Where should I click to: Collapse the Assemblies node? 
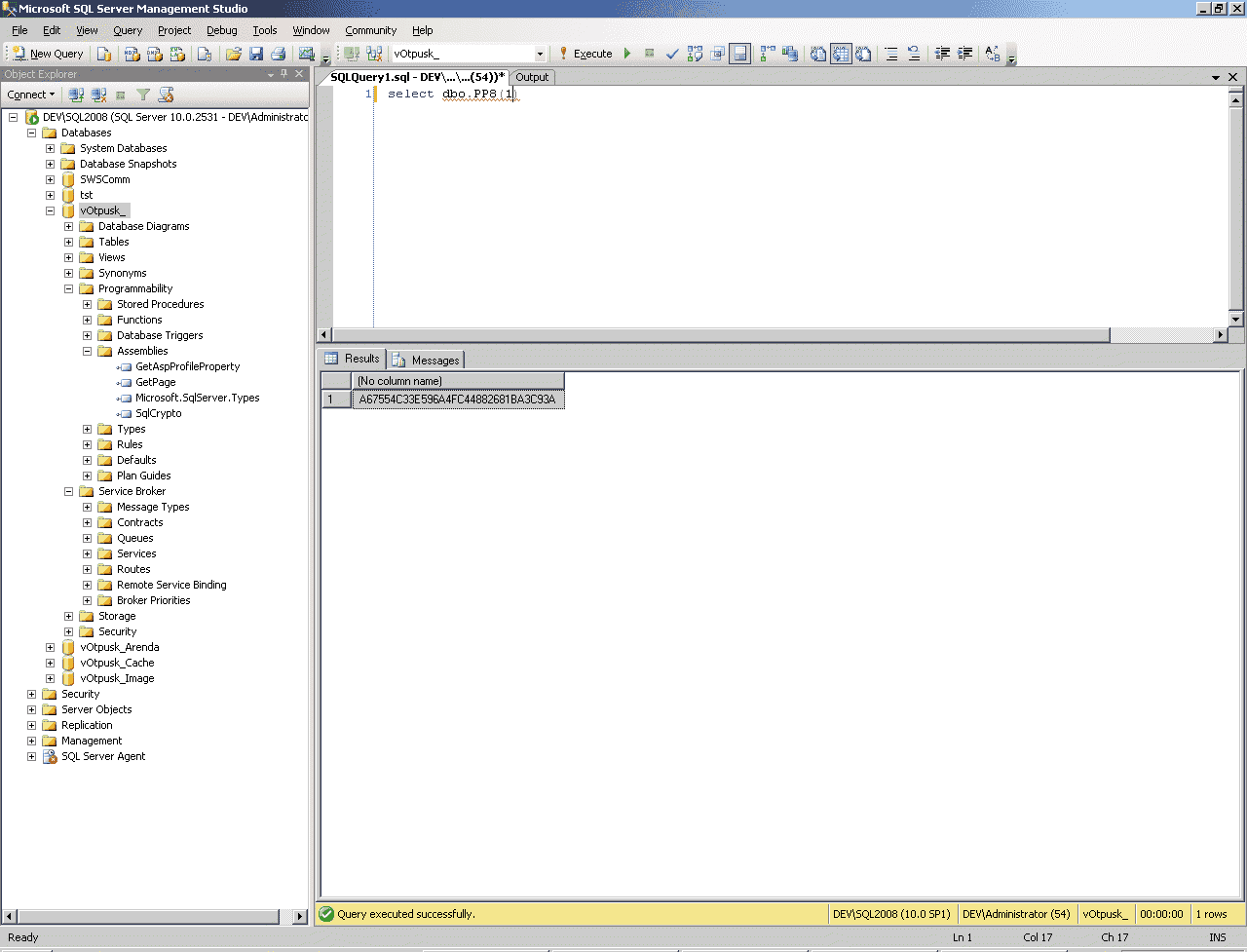87,351
